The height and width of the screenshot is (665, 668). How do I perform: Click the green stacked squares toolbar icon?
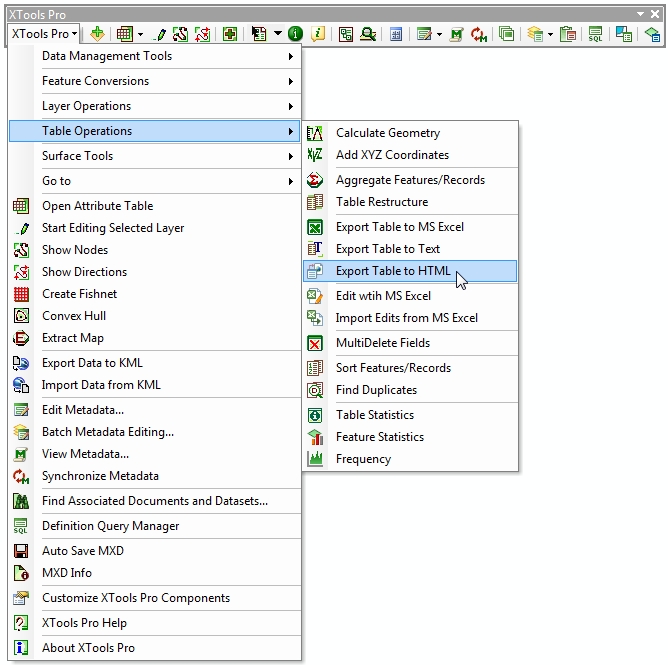[507, 34]
